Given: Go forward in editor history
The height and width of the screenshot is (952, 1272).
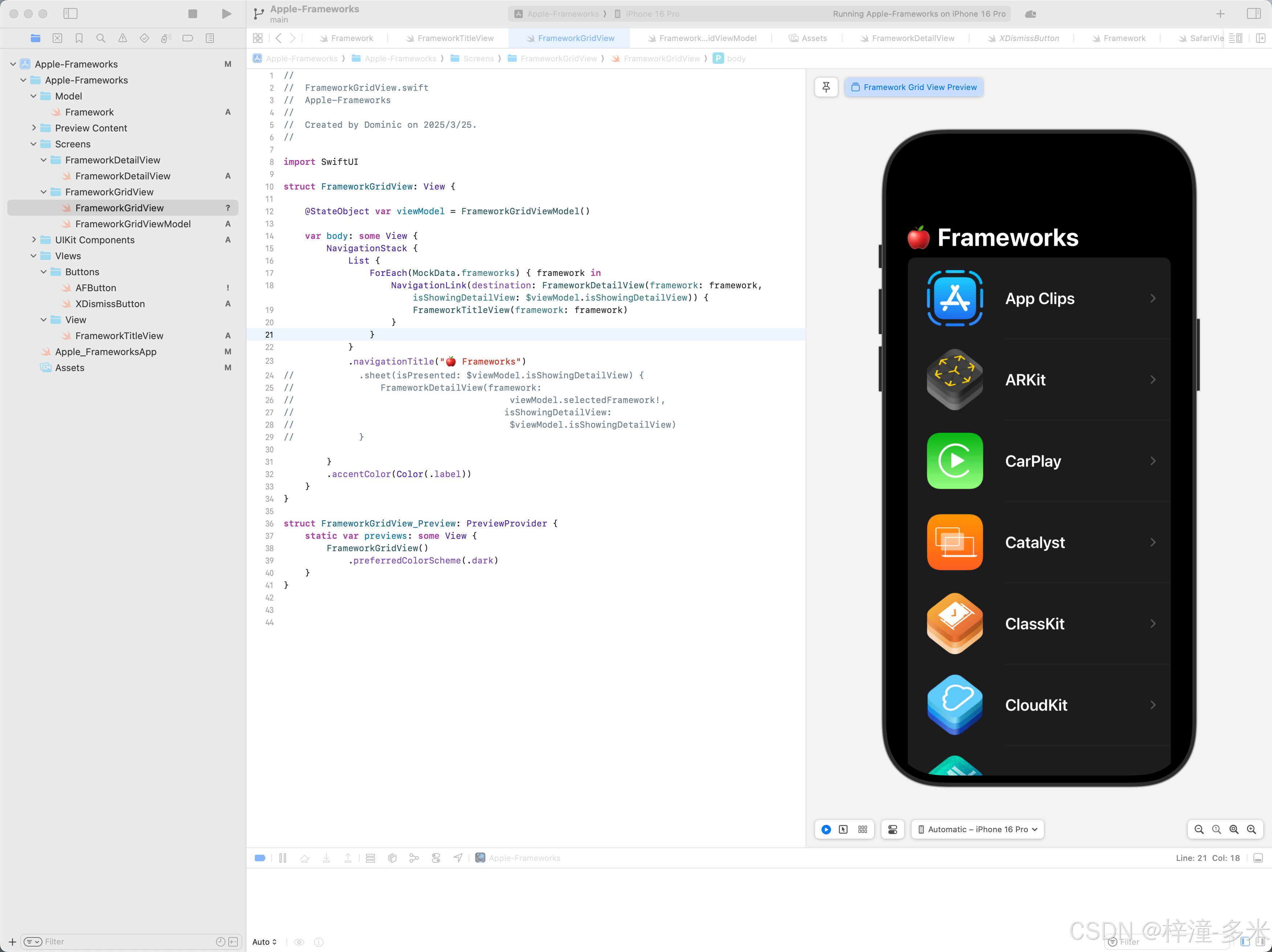Looking at the screenshot, I should click(293, 38).
